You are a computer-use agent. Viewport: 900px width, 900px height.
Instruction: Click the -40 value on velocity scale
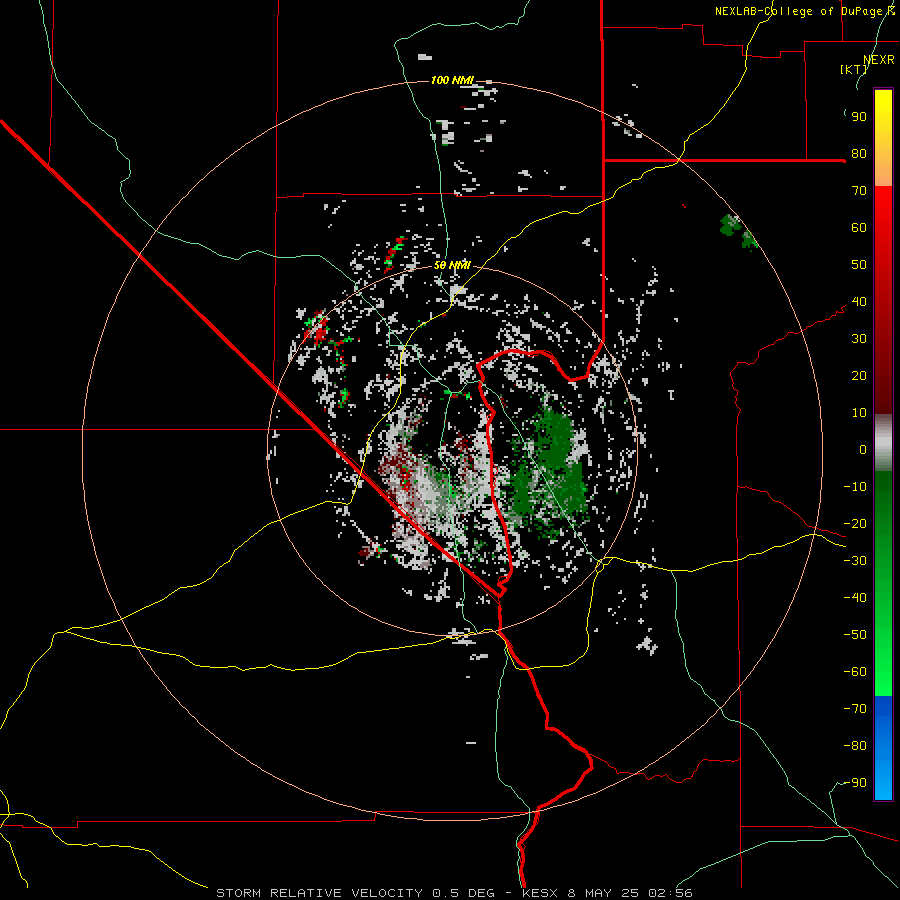tap(855, 598)
